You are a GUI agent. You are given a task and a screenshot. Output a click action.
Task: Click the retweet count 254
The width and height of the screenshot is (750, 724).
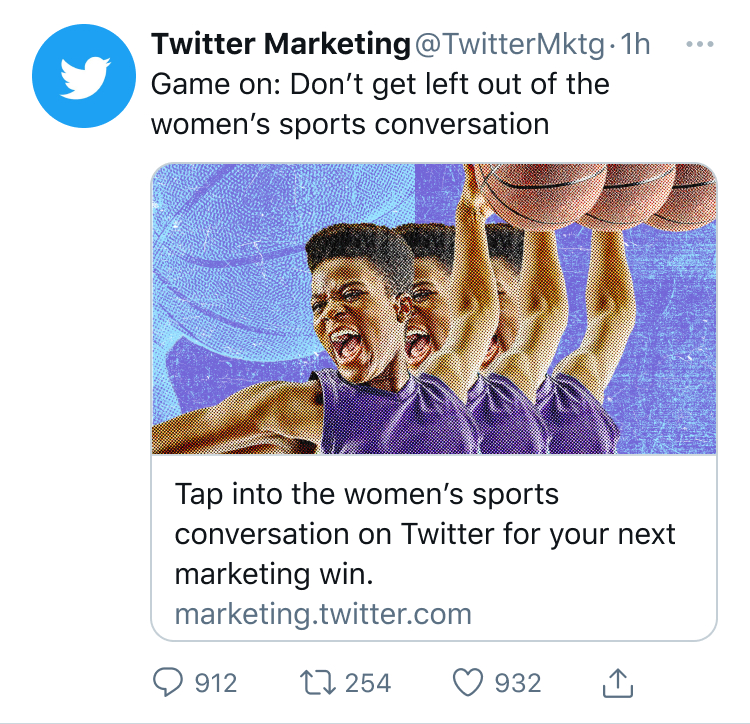[367, 683]
